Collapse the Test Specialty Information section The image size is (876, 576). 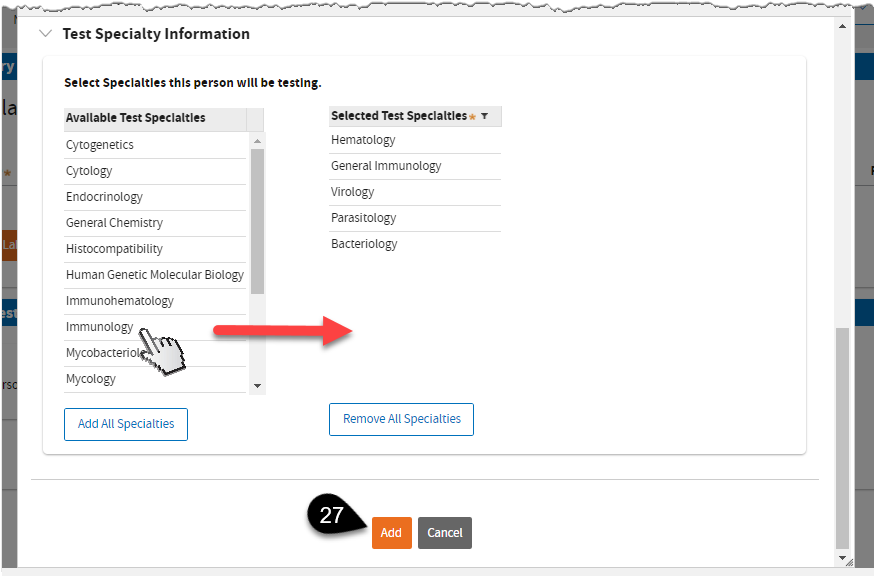click(45, 34)
